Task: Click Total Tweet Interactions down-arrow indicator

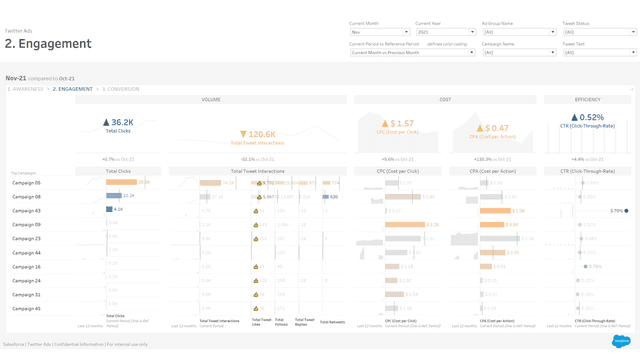Action: pyautogui.click(x=243, y=134)
